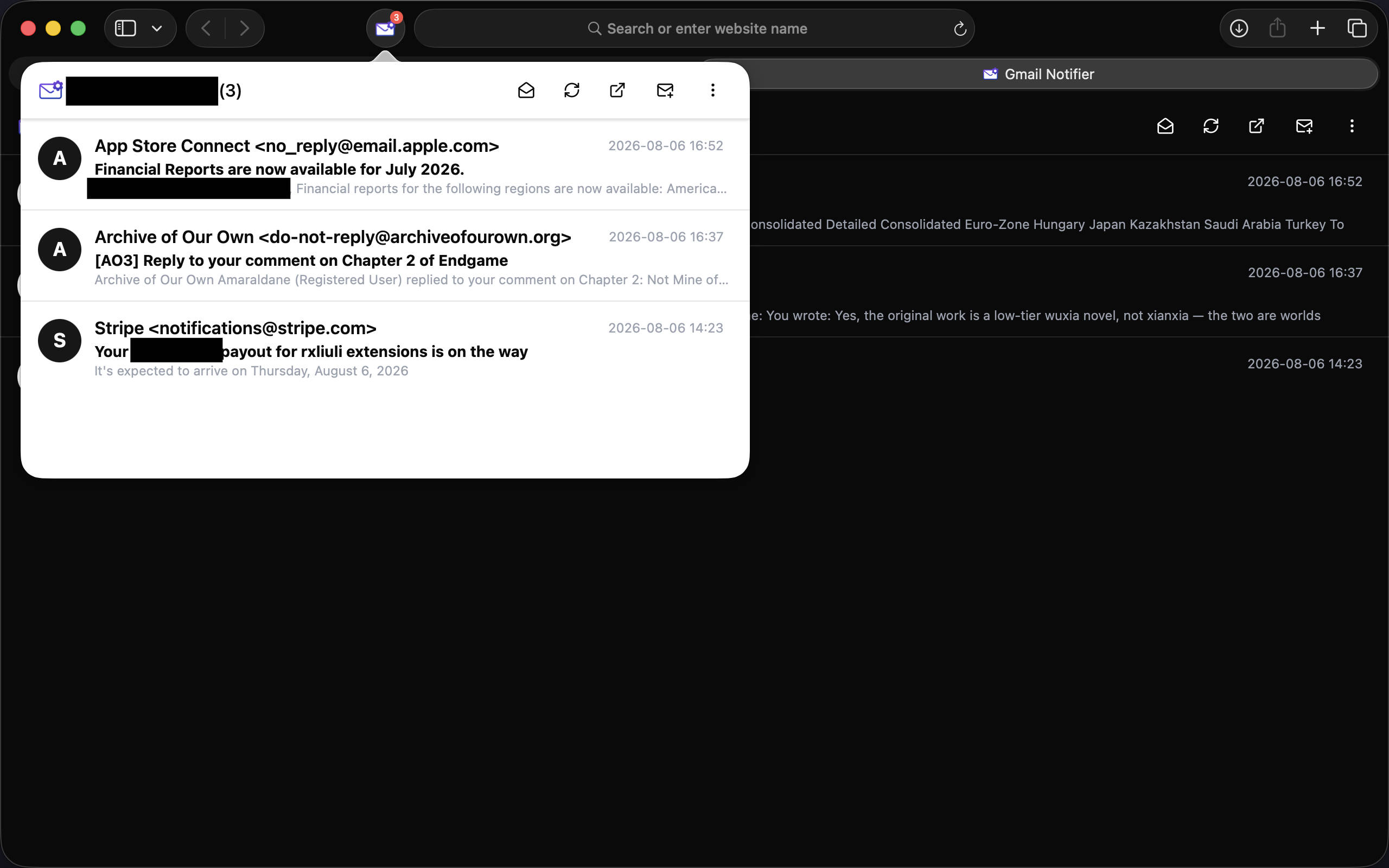
Task: Open the Archive of Our Own sender line
Action: coord(333,237)
